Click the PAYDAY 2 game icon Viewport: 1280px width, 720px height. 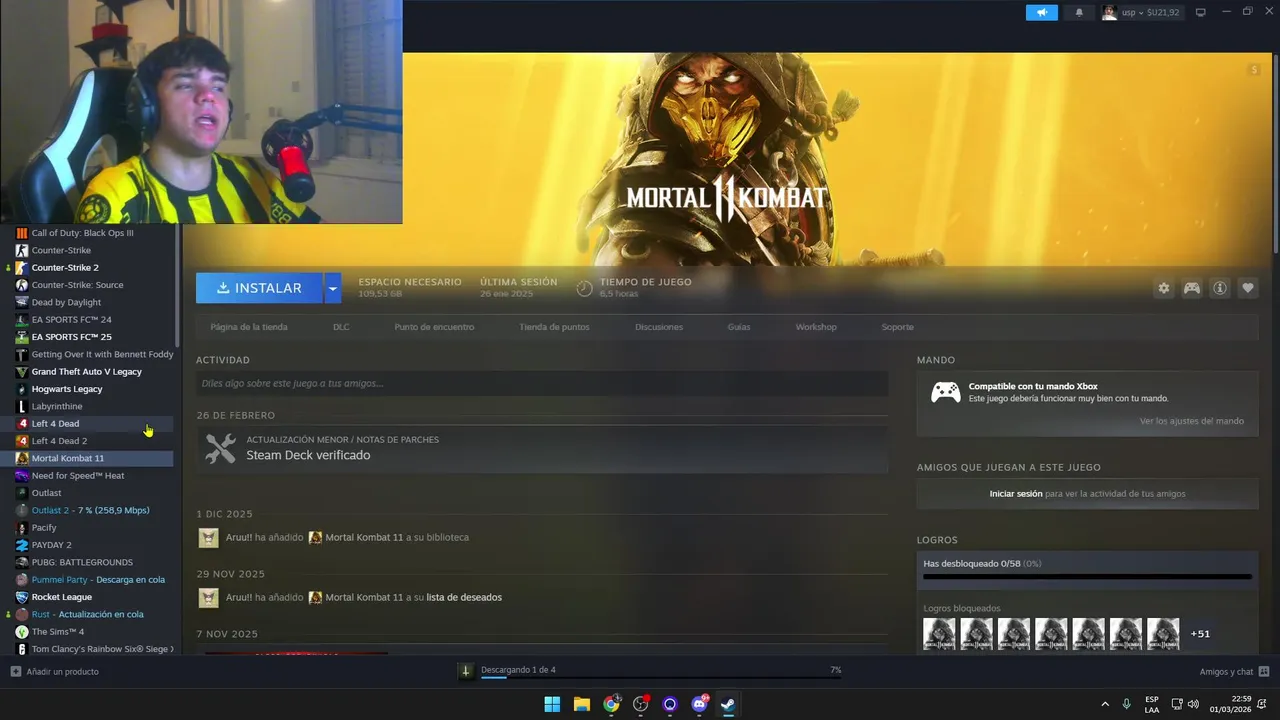tap(22, 545)
